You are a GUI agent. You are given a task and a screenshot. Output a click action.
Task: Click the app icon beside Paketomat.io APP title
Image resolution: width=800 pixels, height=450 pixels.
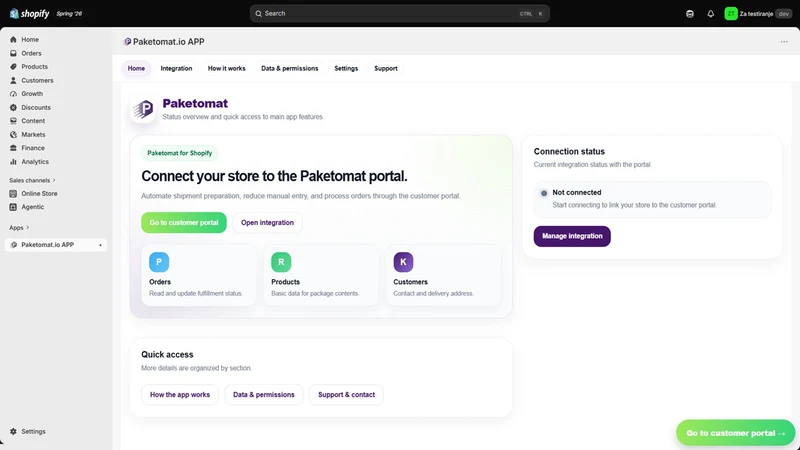tap(128, 42)
